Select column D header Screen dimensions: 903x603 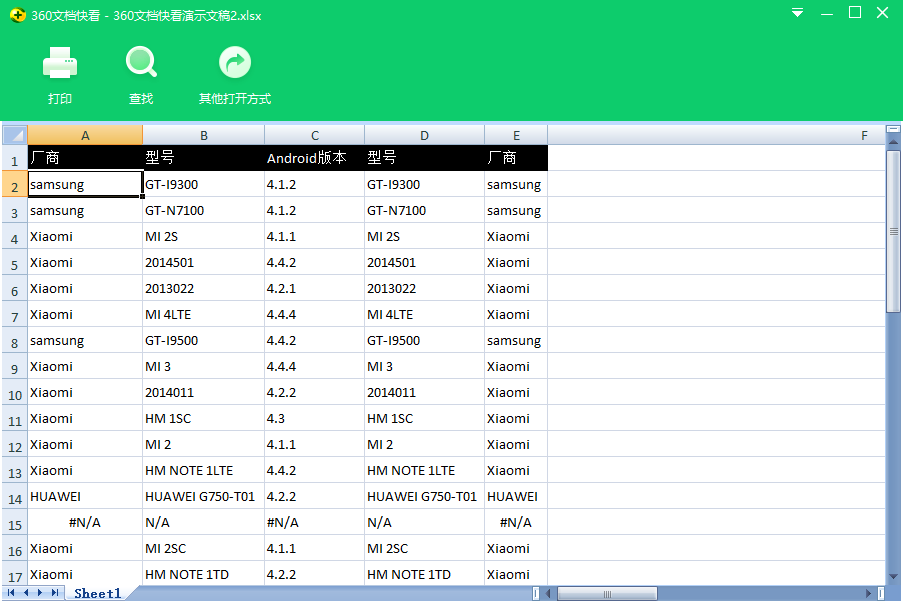tap(424, 135)
